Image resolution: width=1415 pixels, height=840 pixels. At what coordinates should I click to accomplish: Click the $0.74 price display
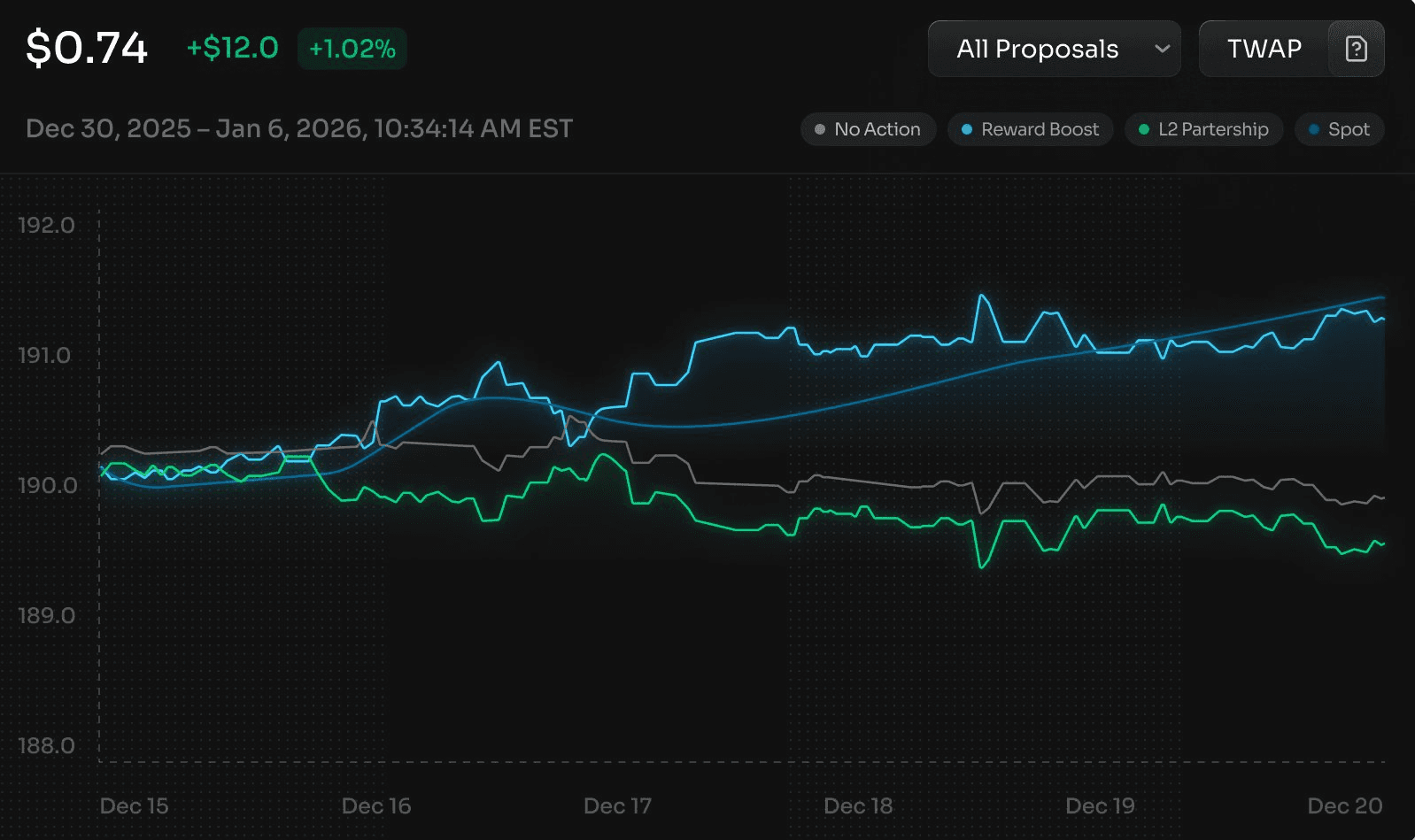[x=87, y=48]
